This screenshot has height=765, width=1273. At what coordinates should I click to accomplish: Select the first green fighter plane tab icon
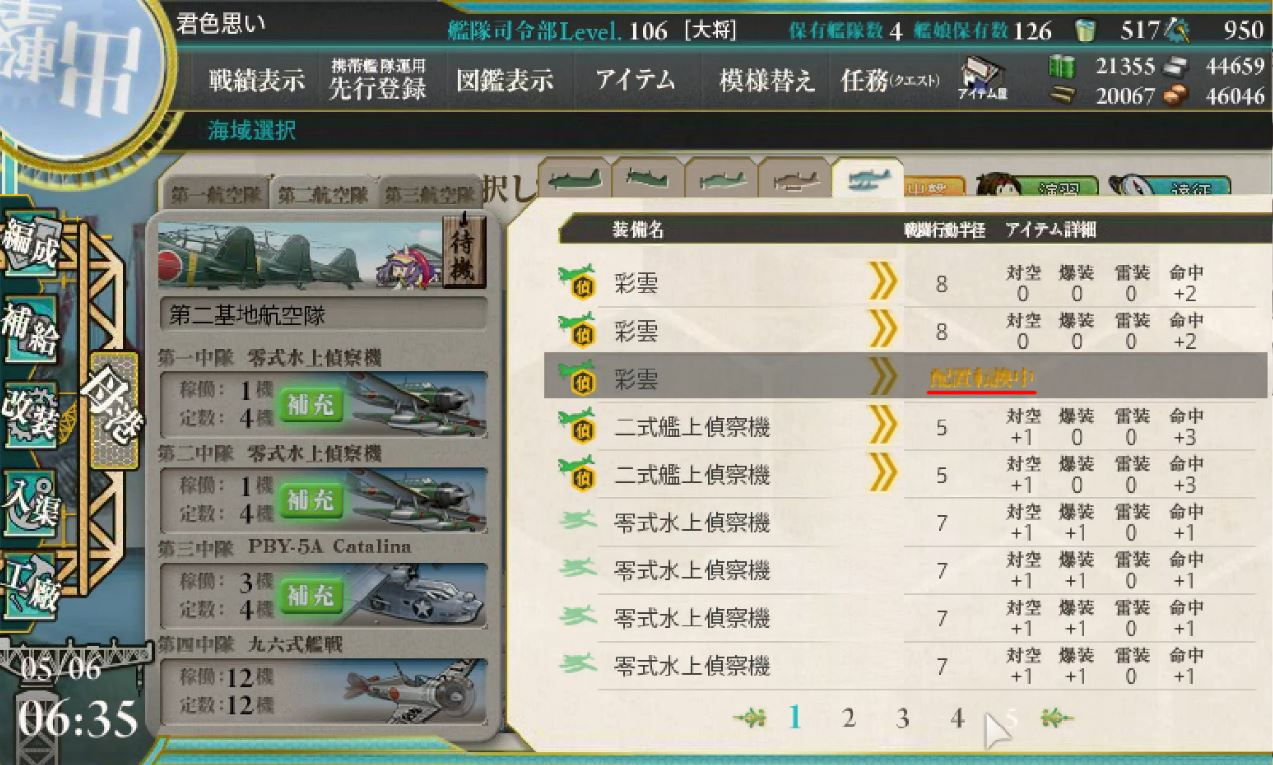[574, 180]
